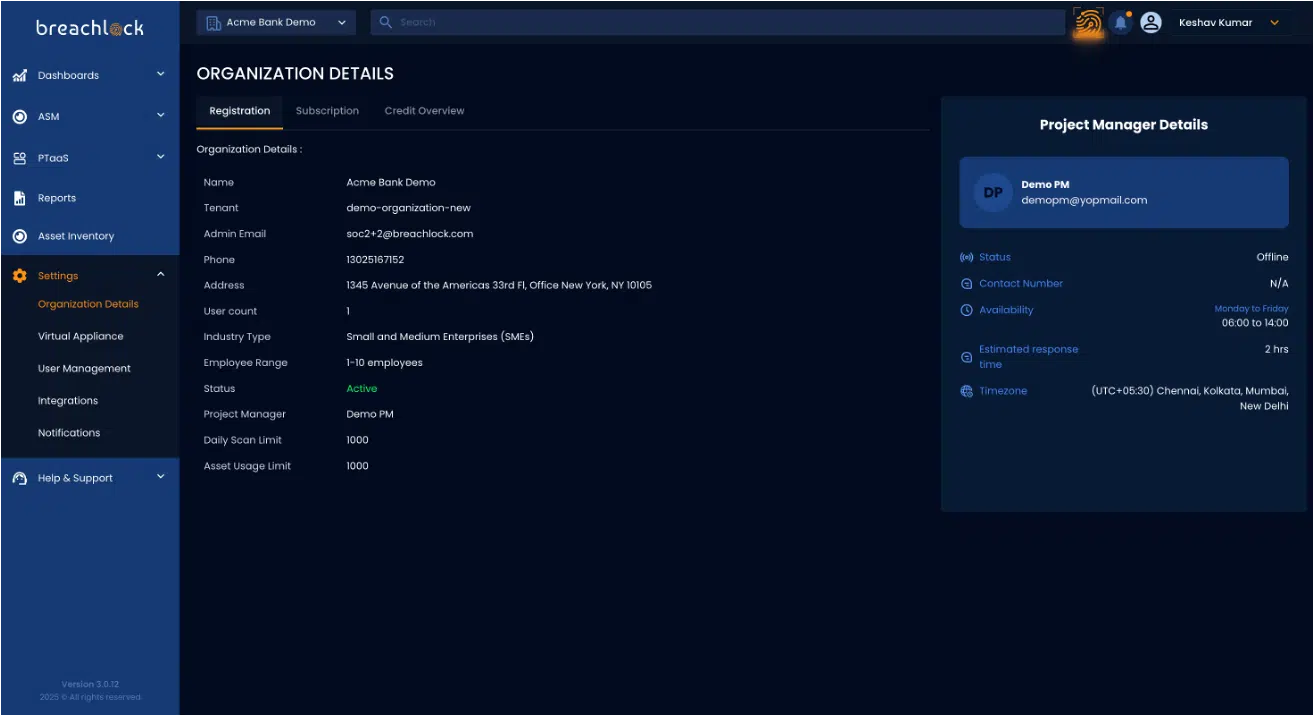Image resolution: width=1314 pixels, height=716 pixels.
Task: Click the Version 3.0.12 footer text
Action: pyautogui.click(x=90, y=684)
